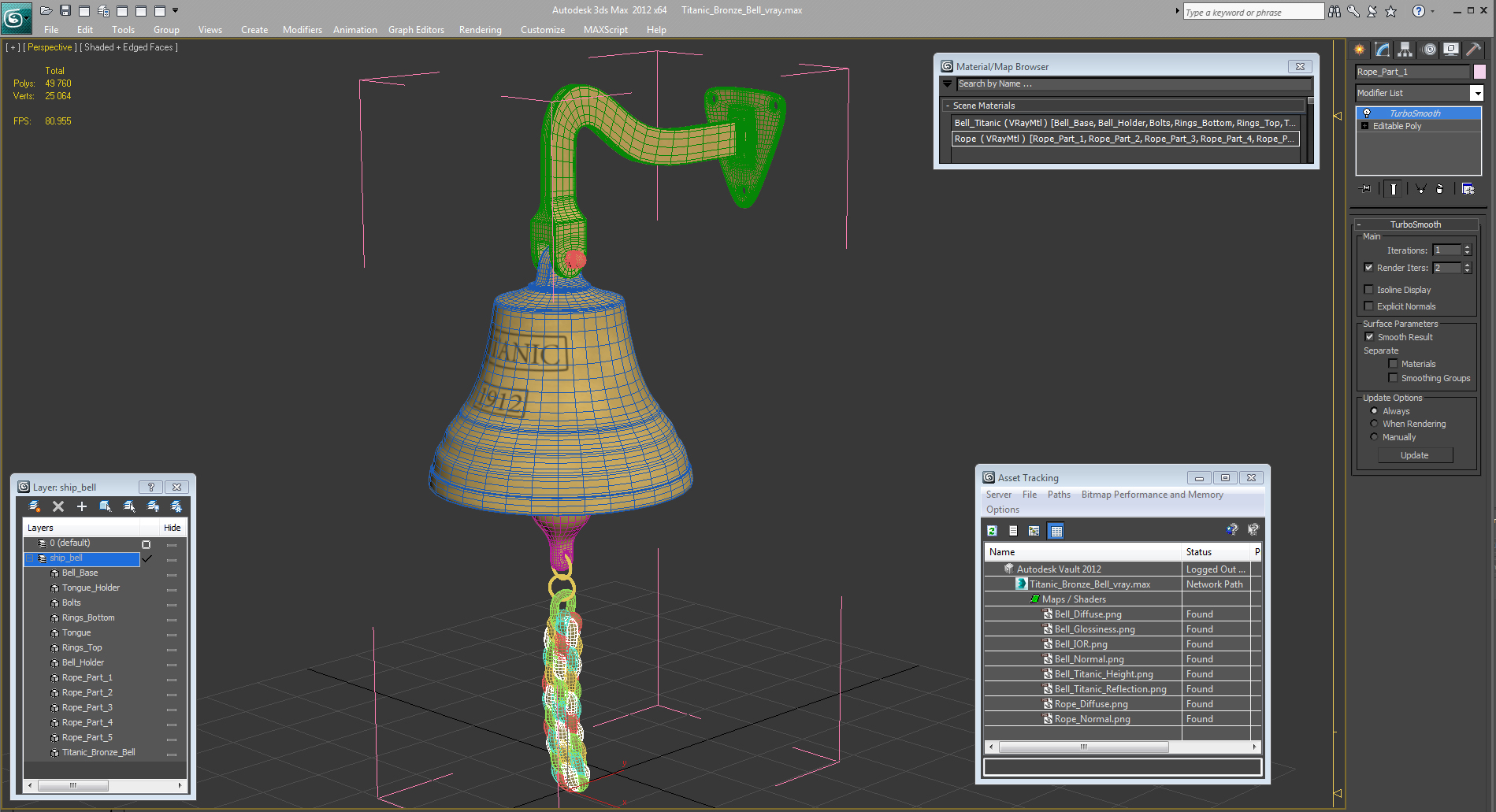1496x812 pixels.
Task: Open Options menu in Asset Tracking
Action: point(1002,510)
